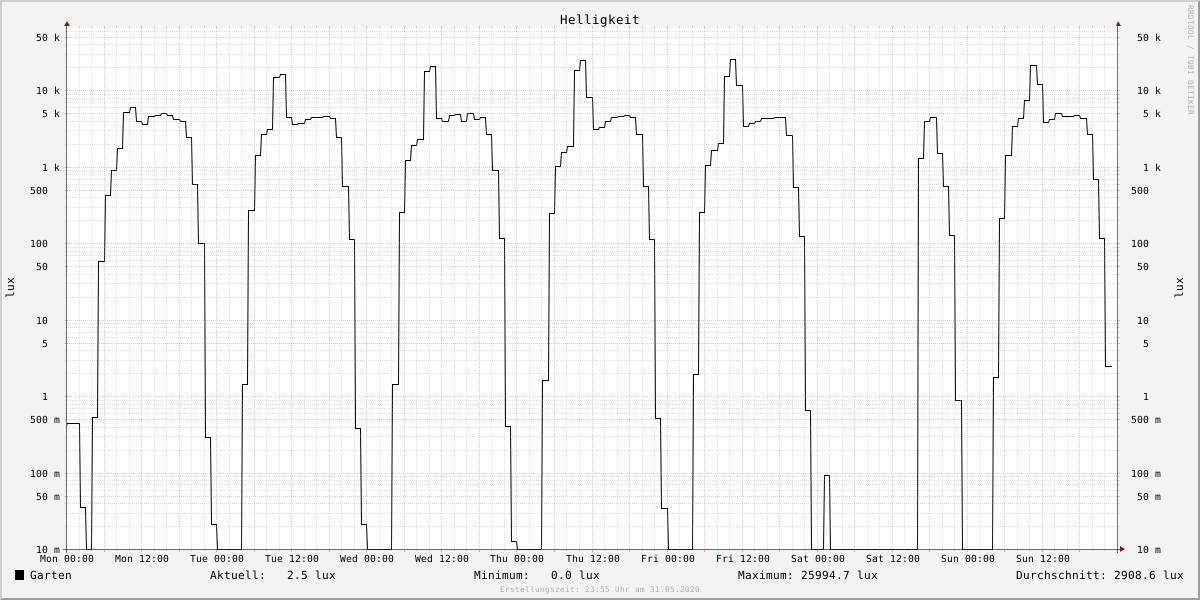1200x600 pixels.
Task: Select the 'Durchschnitt: 2908.6 lux' statistic
Action: (1100, 575)
